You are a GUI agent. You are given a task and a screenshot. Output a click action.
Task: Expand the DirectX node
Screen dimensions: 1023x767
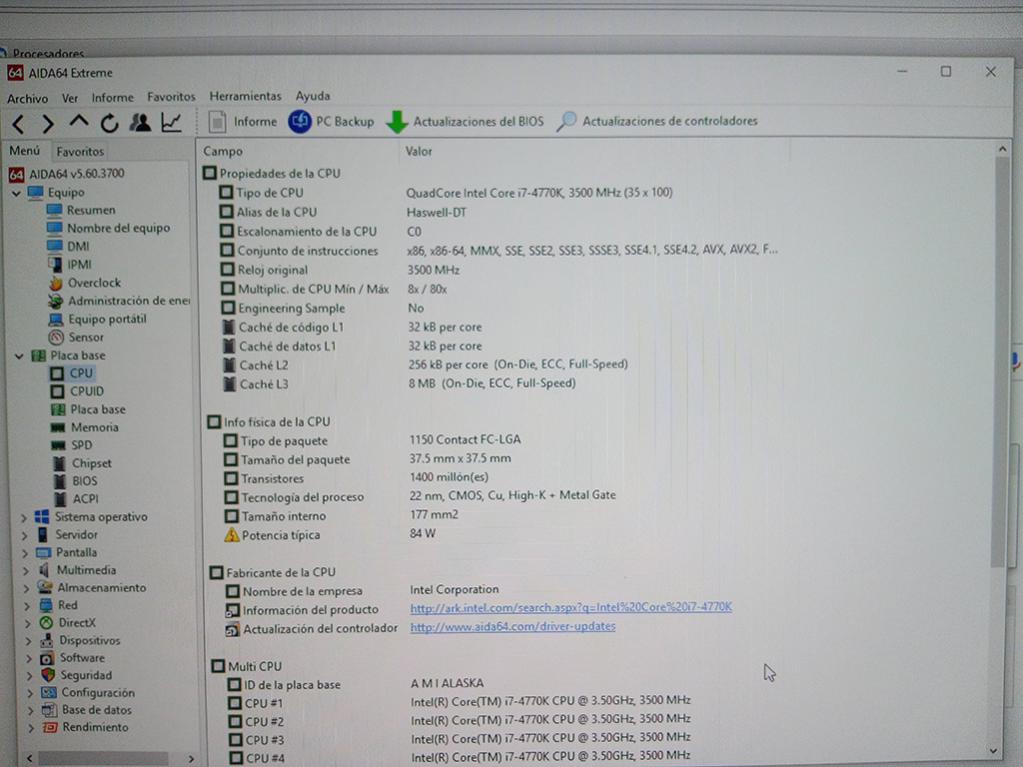click(28, 624)
